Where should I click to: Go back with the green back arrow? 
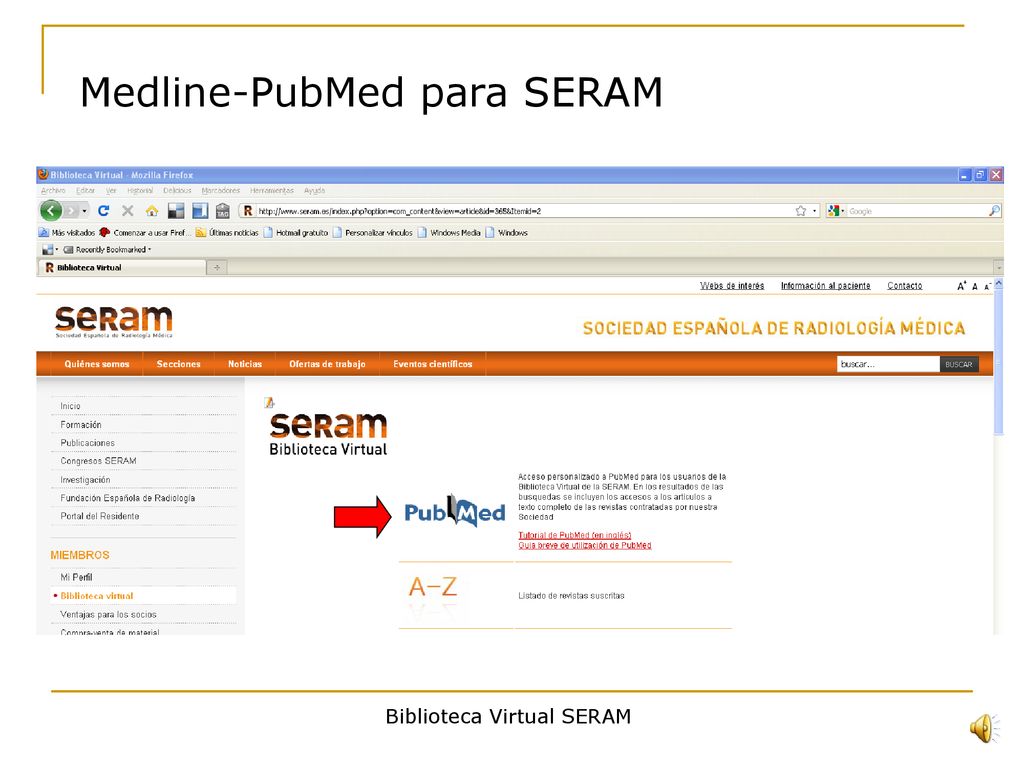pos(51,210)
